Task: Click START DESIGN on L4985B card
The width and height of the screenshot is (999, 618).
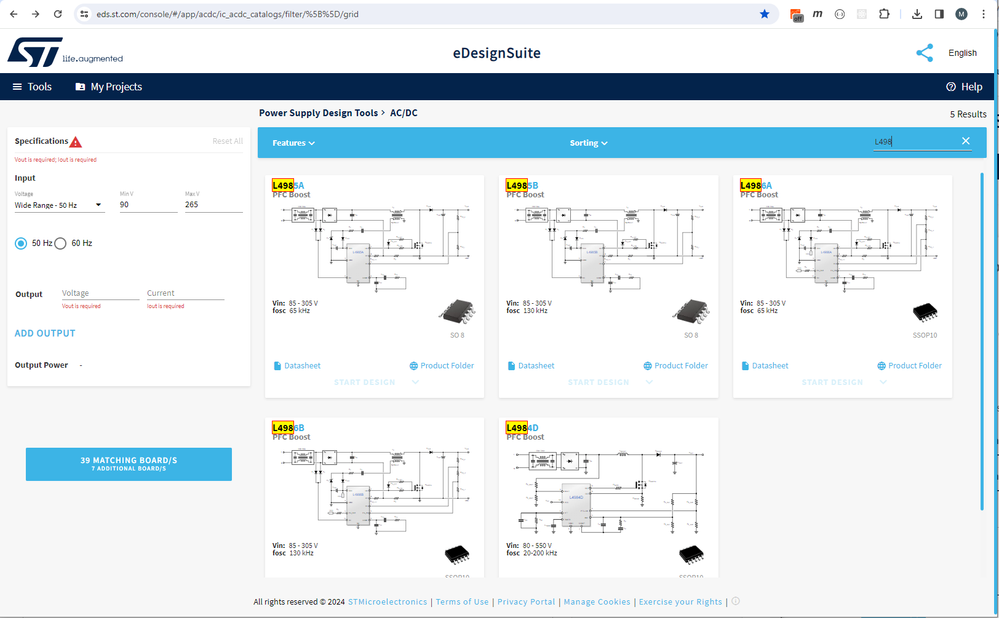Action: click(598, 382)
